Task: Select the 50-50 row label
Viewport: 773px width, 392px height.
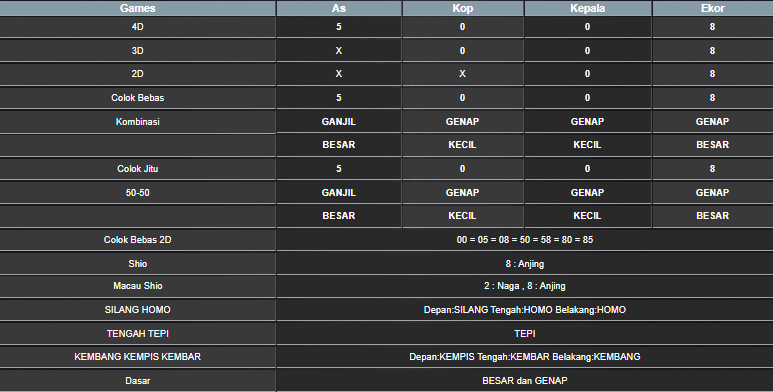Action: (x=138, y=193)
